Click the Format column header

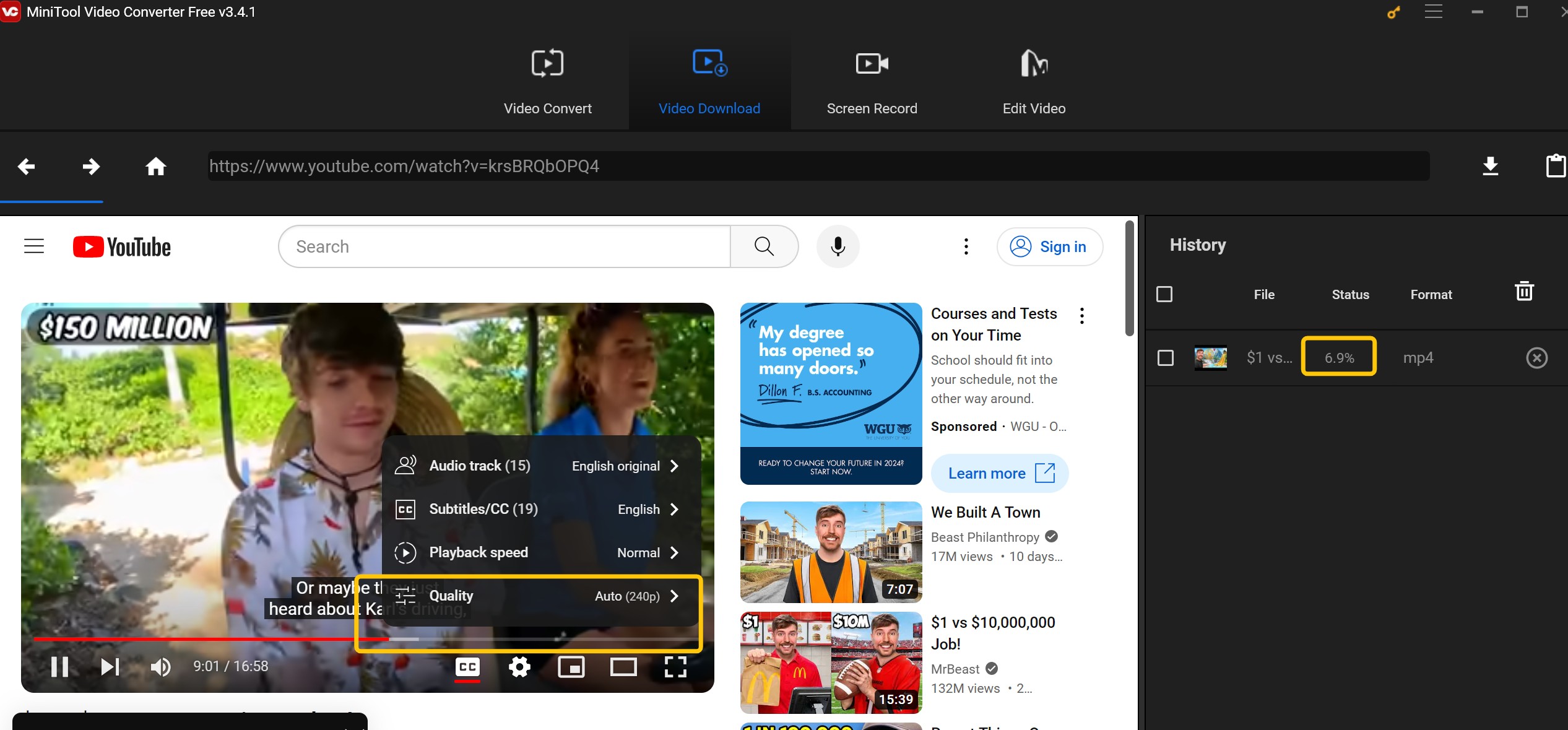[1431, 295]
